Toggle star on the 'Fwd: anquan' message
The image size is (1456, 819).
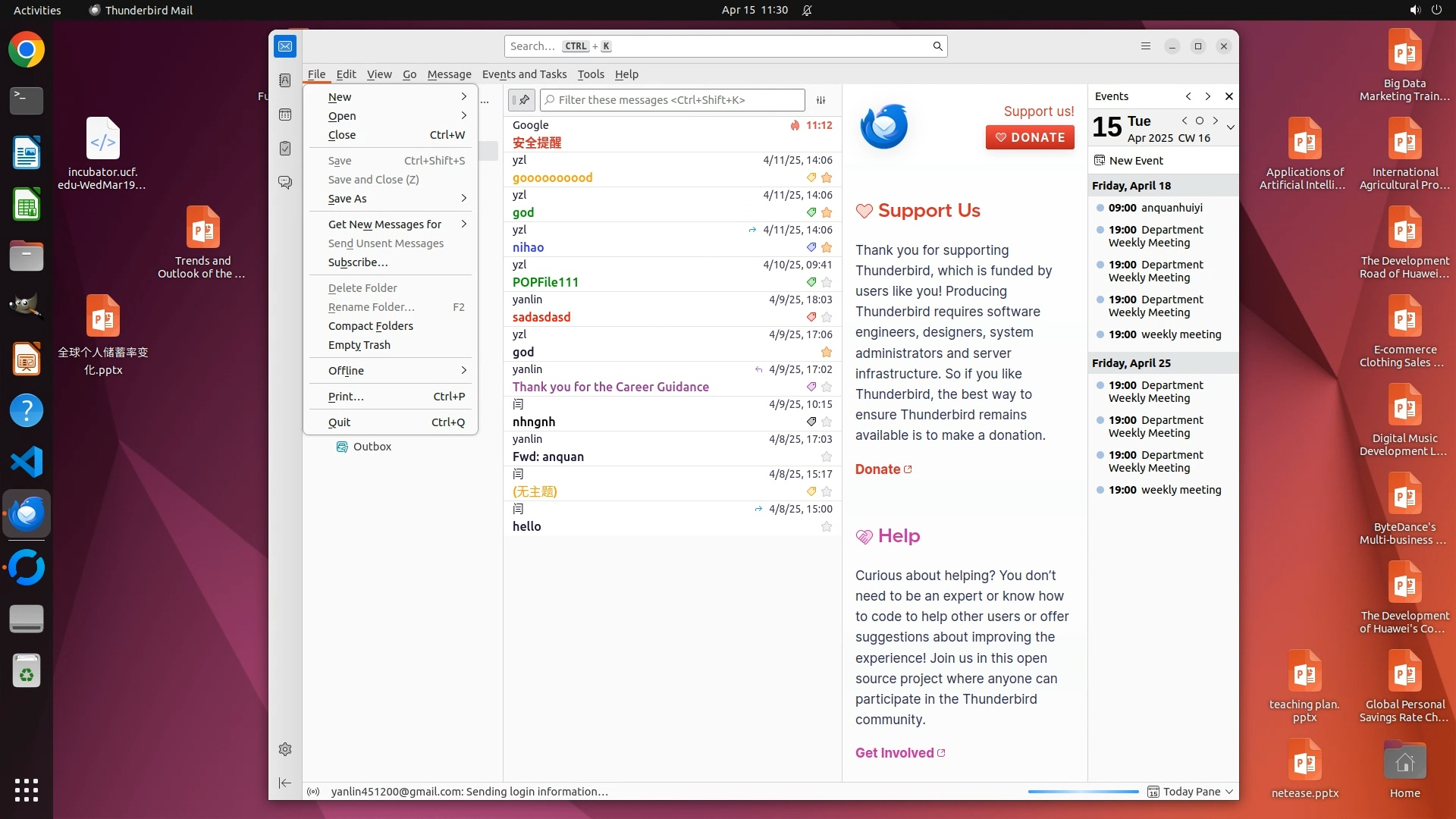[x=827, y=457]
